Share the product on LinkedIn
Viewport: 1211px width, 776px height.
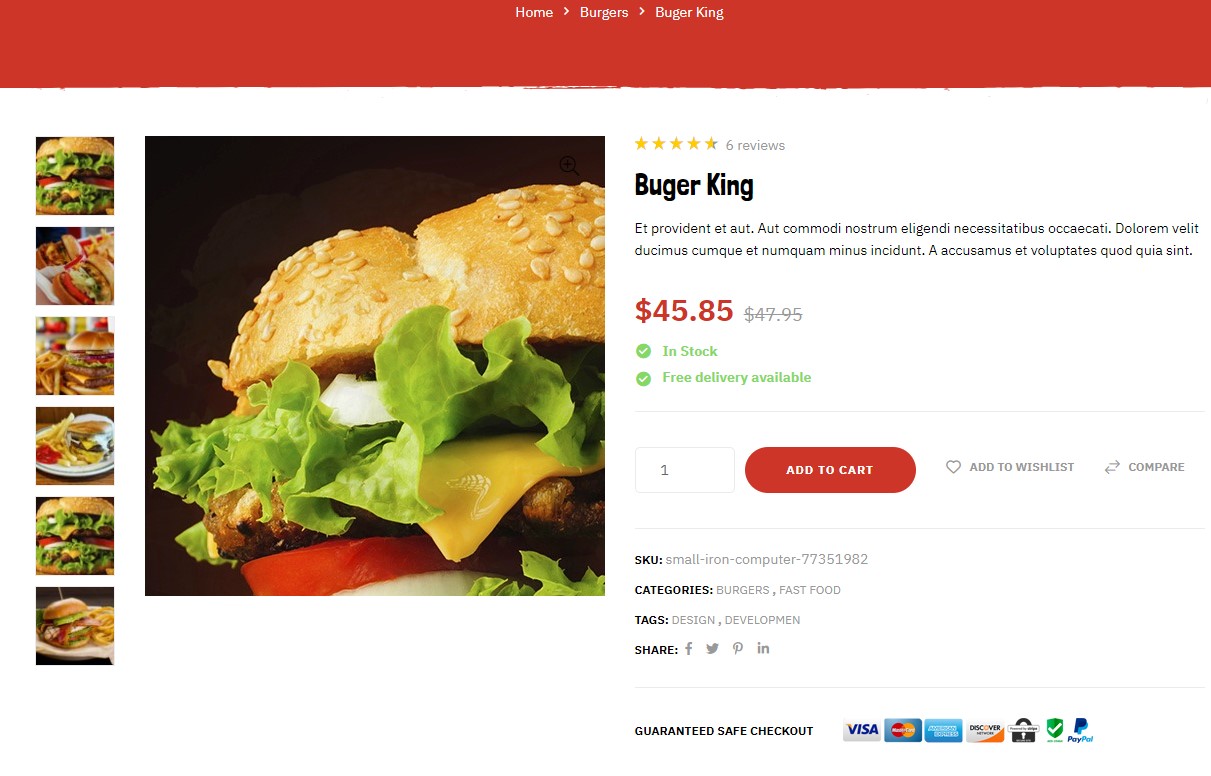763,648
